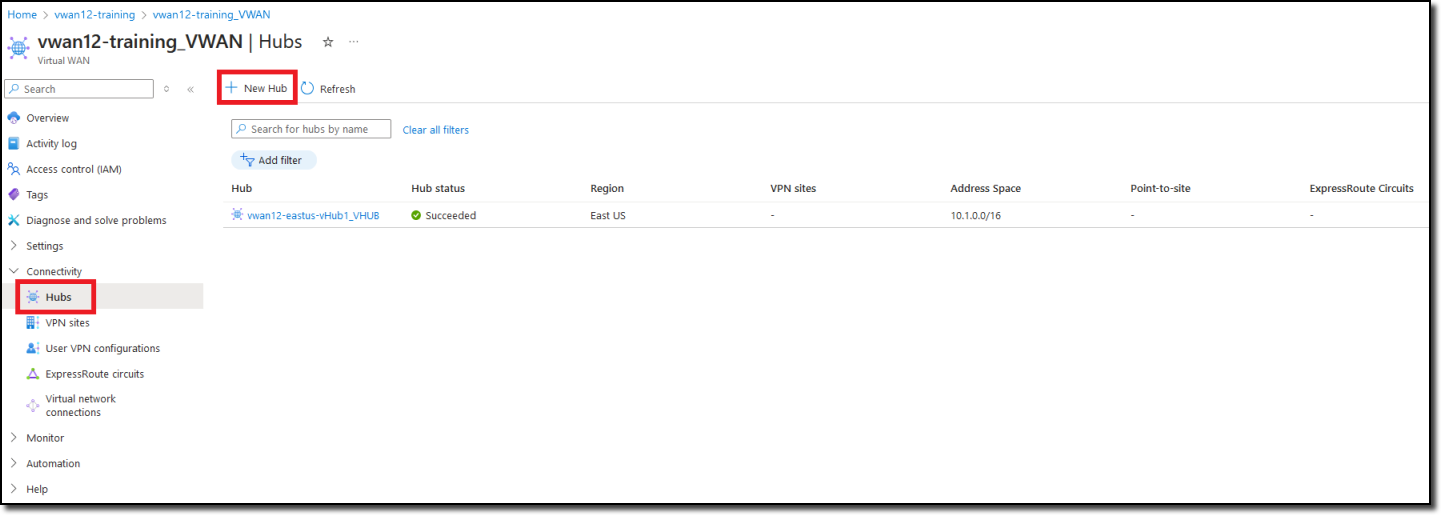The image size is (1441, 515).
Task: Toggle the sidebar expand/collapse arrows icon
Action: 166,89
